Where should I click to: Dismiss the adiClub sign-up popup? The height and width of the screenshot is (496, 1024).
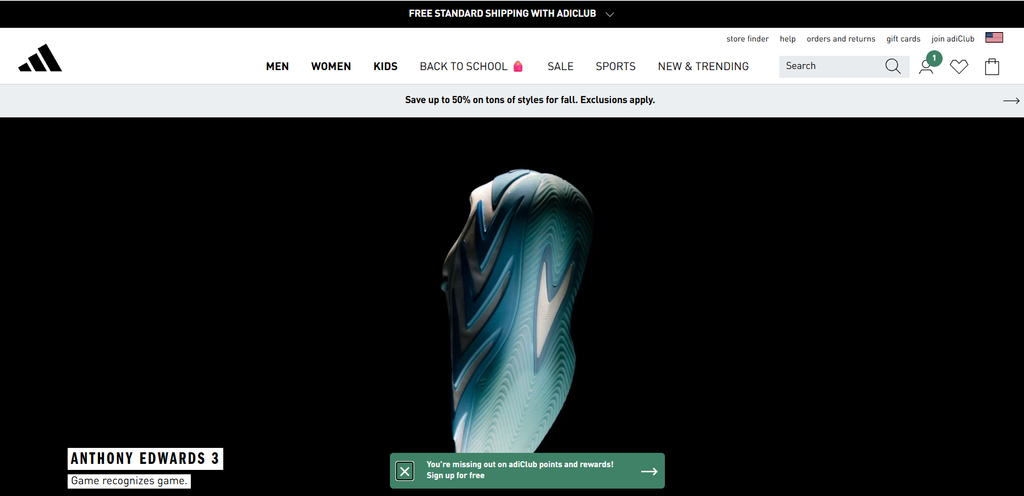click(x=405, y=471)
